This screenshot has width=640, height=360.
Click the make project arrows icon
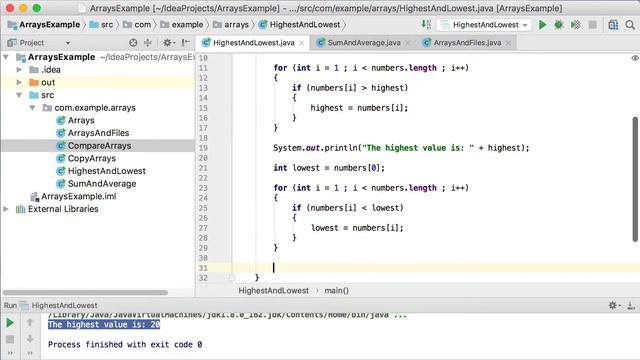click(426, 25)
